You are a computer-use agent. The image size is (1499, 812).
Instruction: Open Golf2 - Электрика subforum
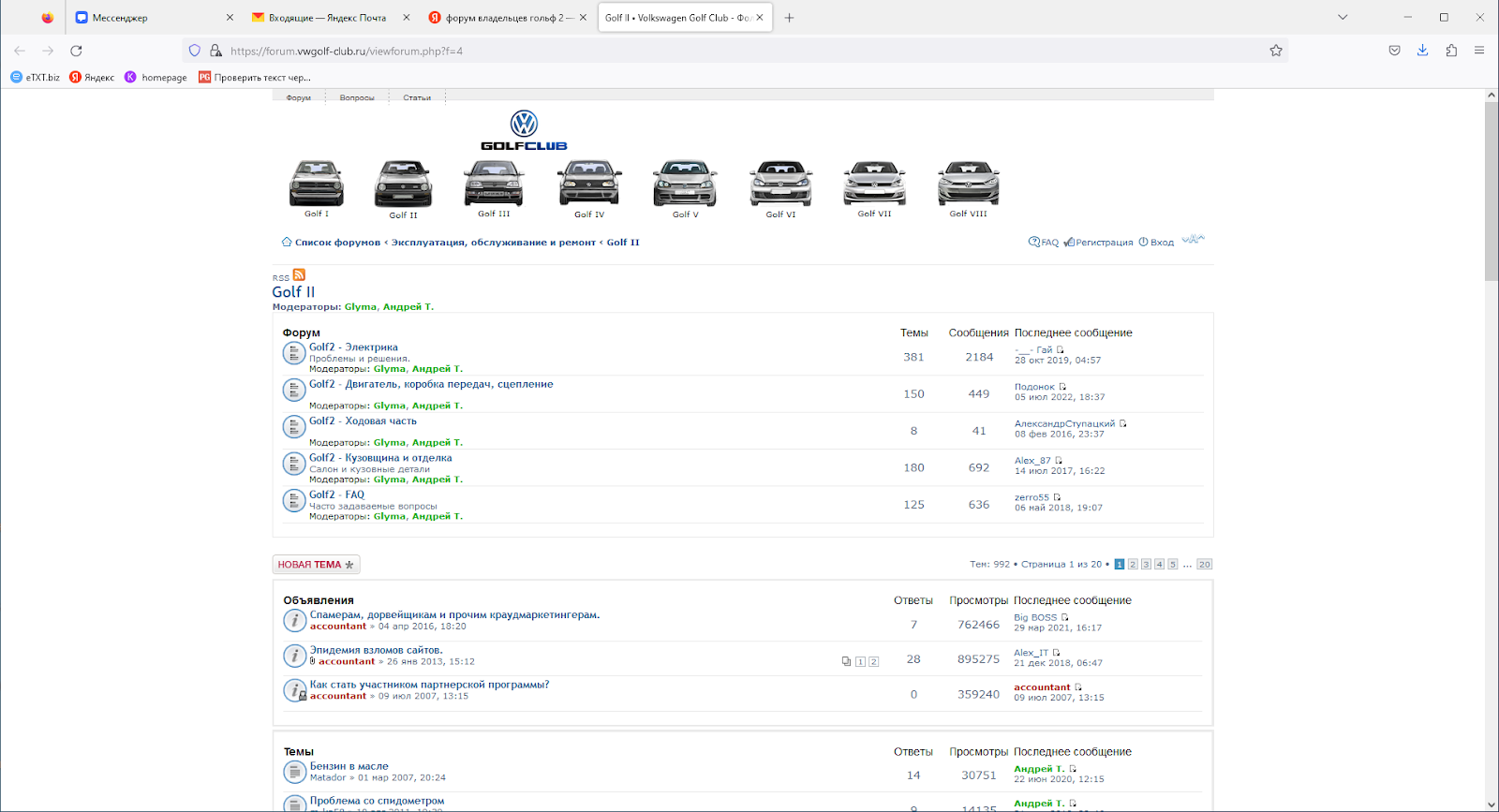(353, 347)
